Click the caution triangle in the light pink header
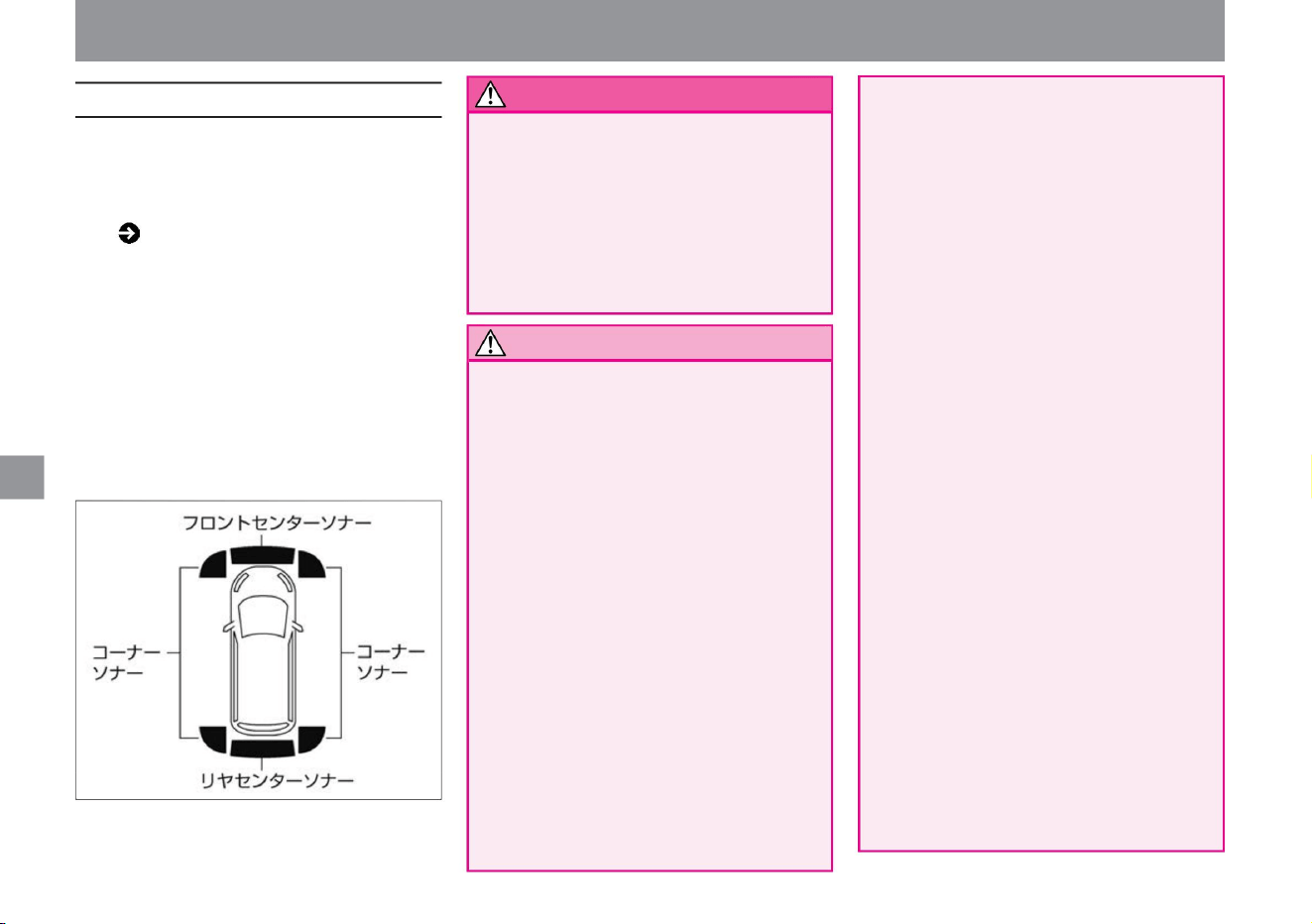Screen dimensions: 1312x924 tap(490, 343)
